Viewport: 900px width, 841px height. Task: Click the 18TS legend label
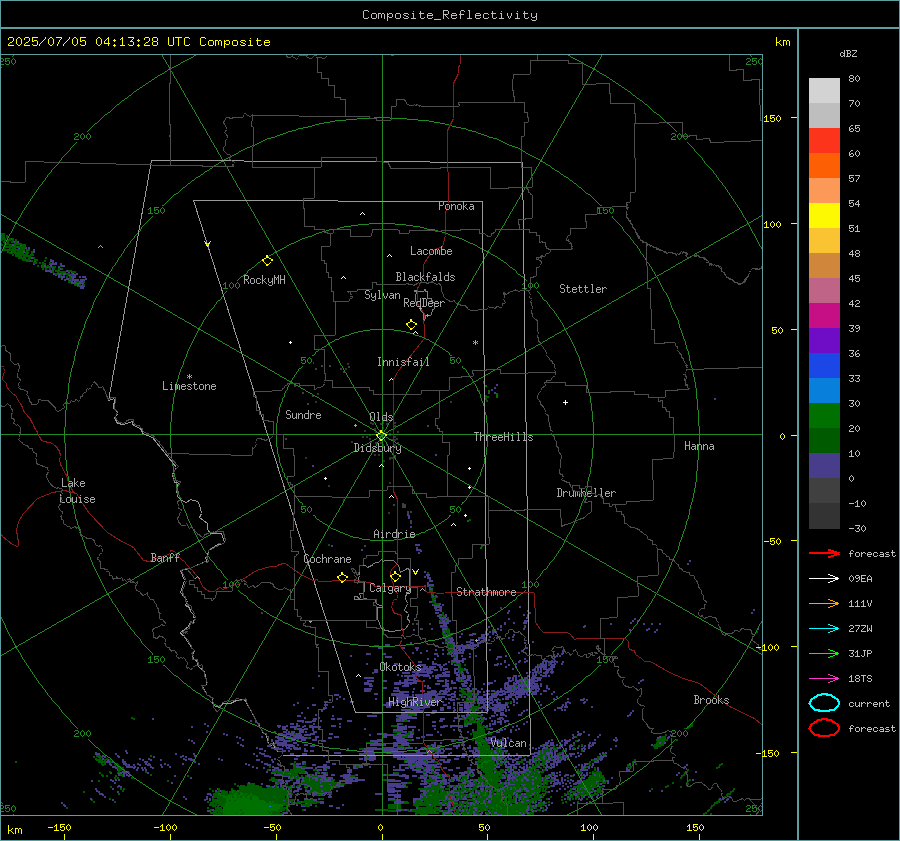[x=860, y=679]
